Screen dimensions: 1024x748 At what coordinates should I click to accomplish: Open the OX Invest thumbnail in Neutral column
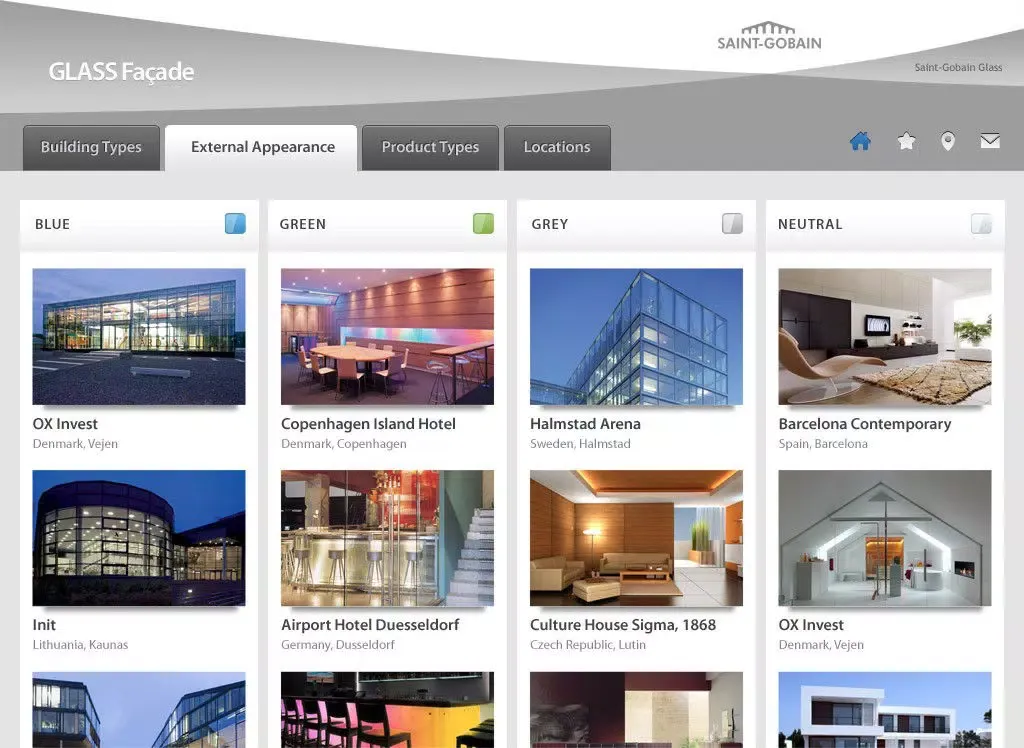[x=885, y=538]
